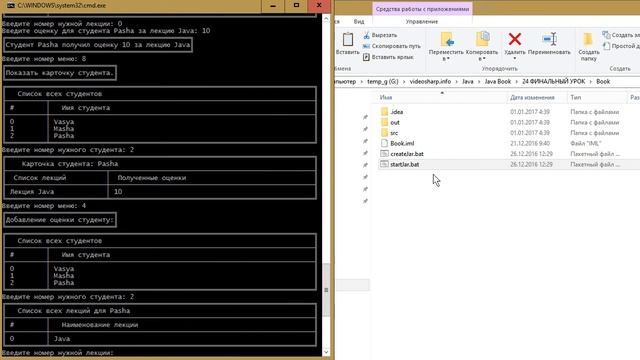Click the Paste shortcut (Вставить ярлык) command

click(x=388, y=57)
